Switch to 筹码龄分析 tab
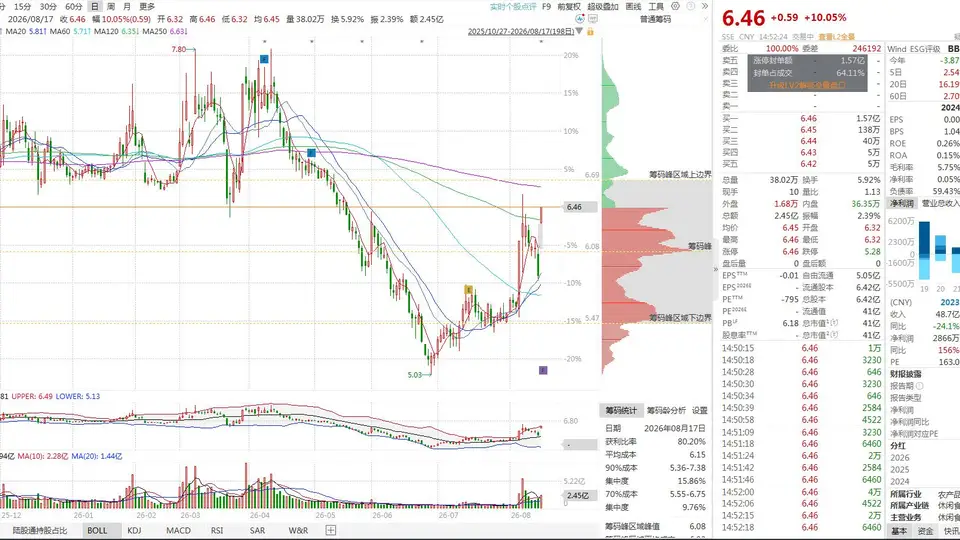The image size is (960, 540). coord(666,410)
